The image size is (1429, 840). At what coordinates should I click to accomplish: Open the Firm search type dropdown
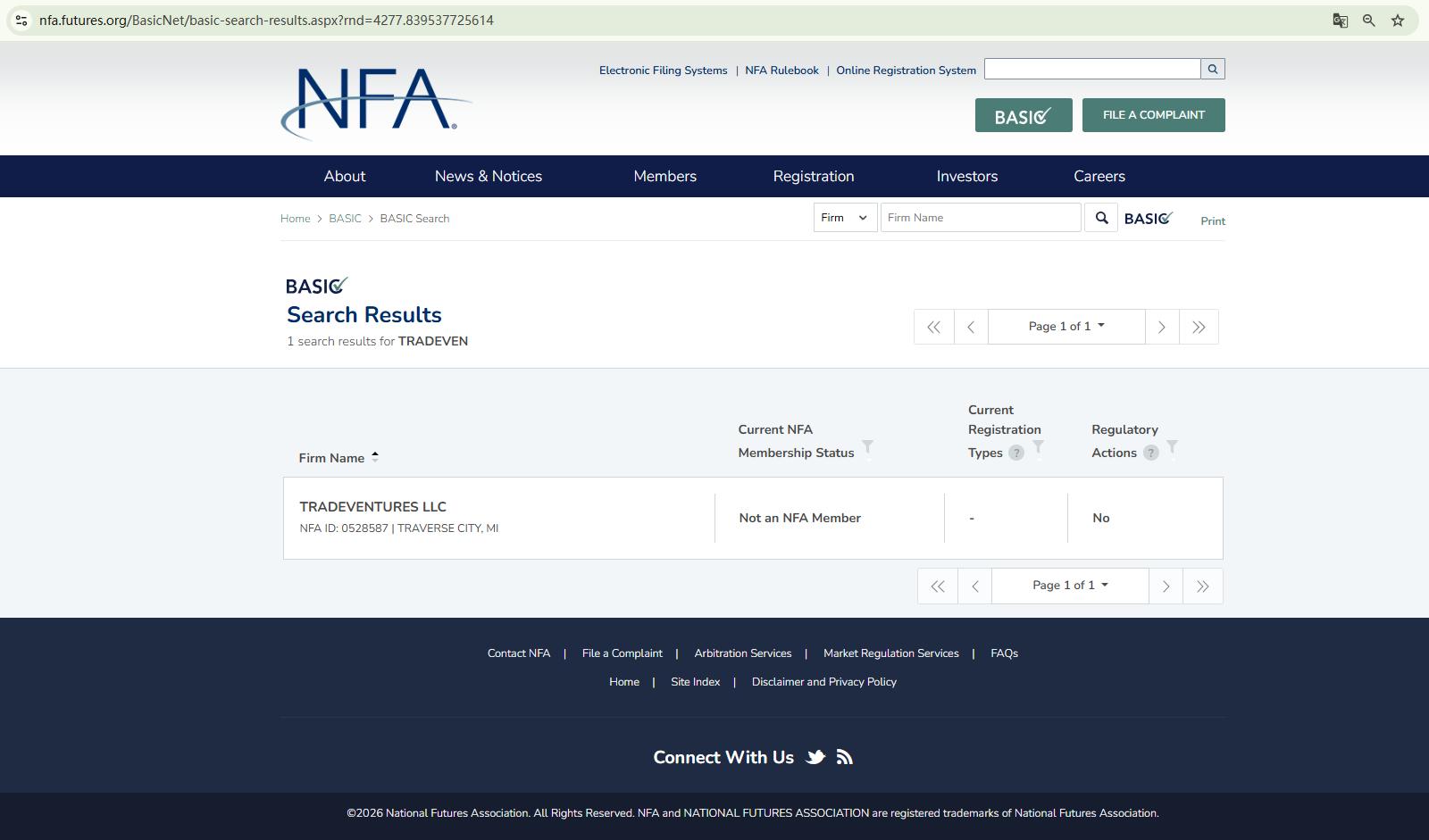coord(845,218)
